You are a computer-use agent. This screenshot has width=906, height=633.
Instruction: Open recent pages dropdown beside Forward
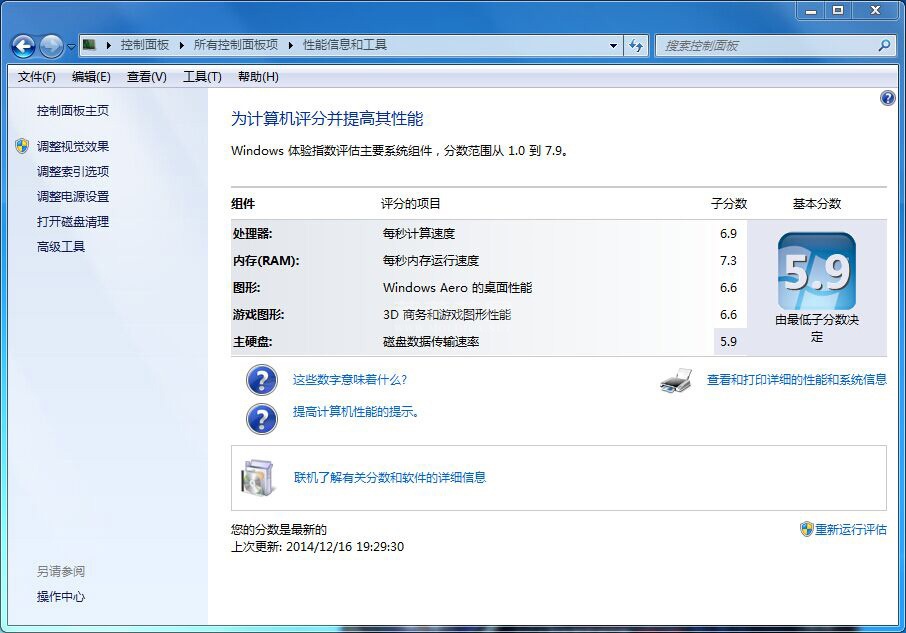pyautogui.click(x=70, y=46)
